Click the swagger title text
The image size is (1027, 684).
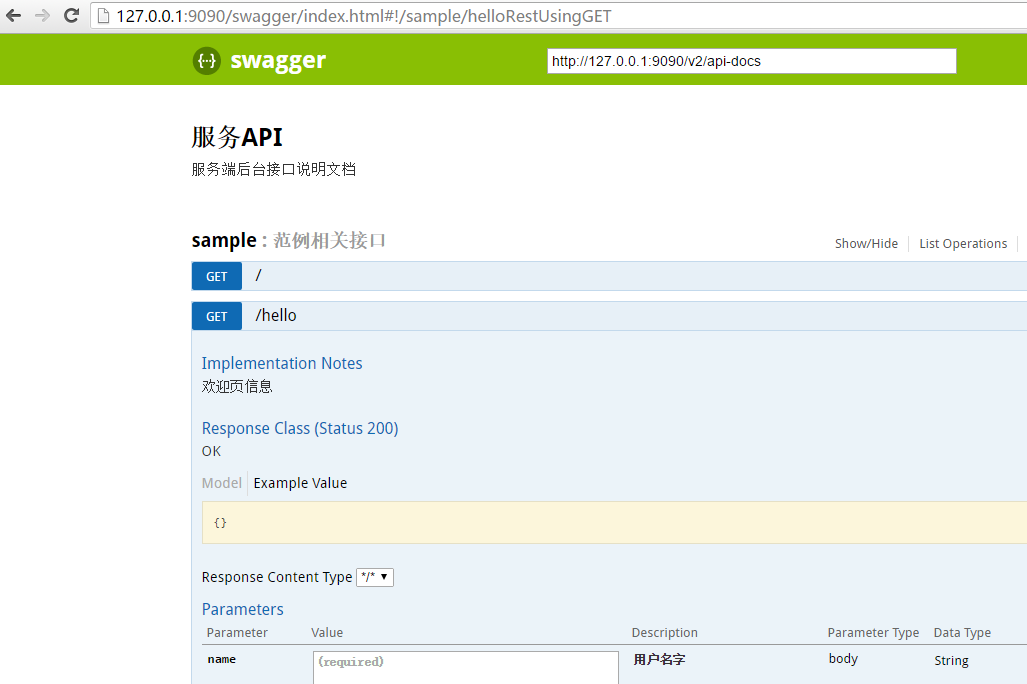(x=278, y=61)
